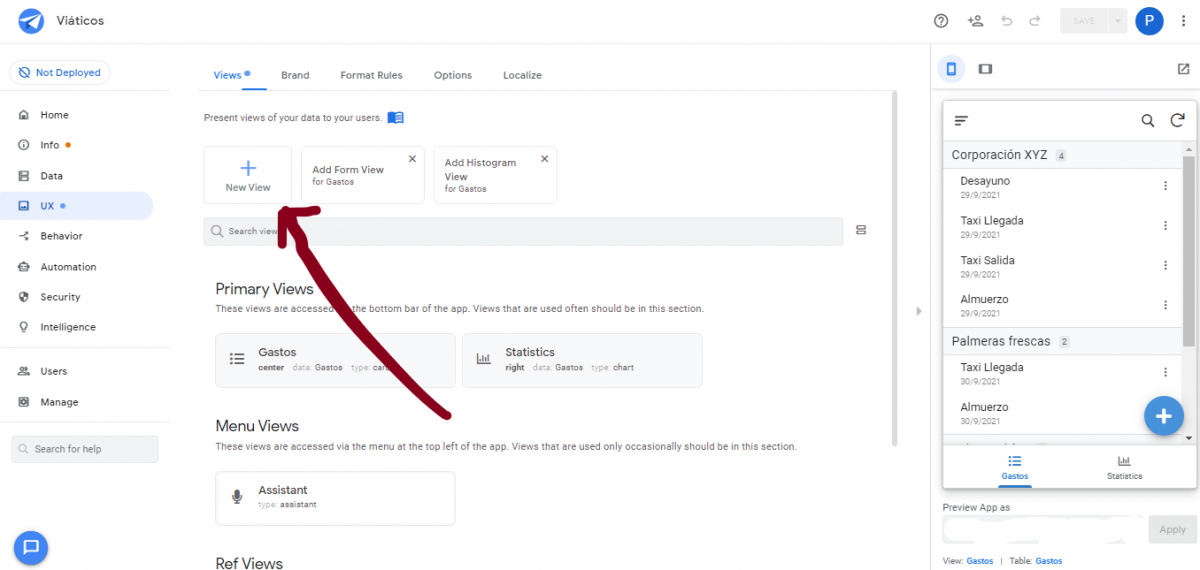Click the Search for help field

pyautogui.click(x=85, y=449)
